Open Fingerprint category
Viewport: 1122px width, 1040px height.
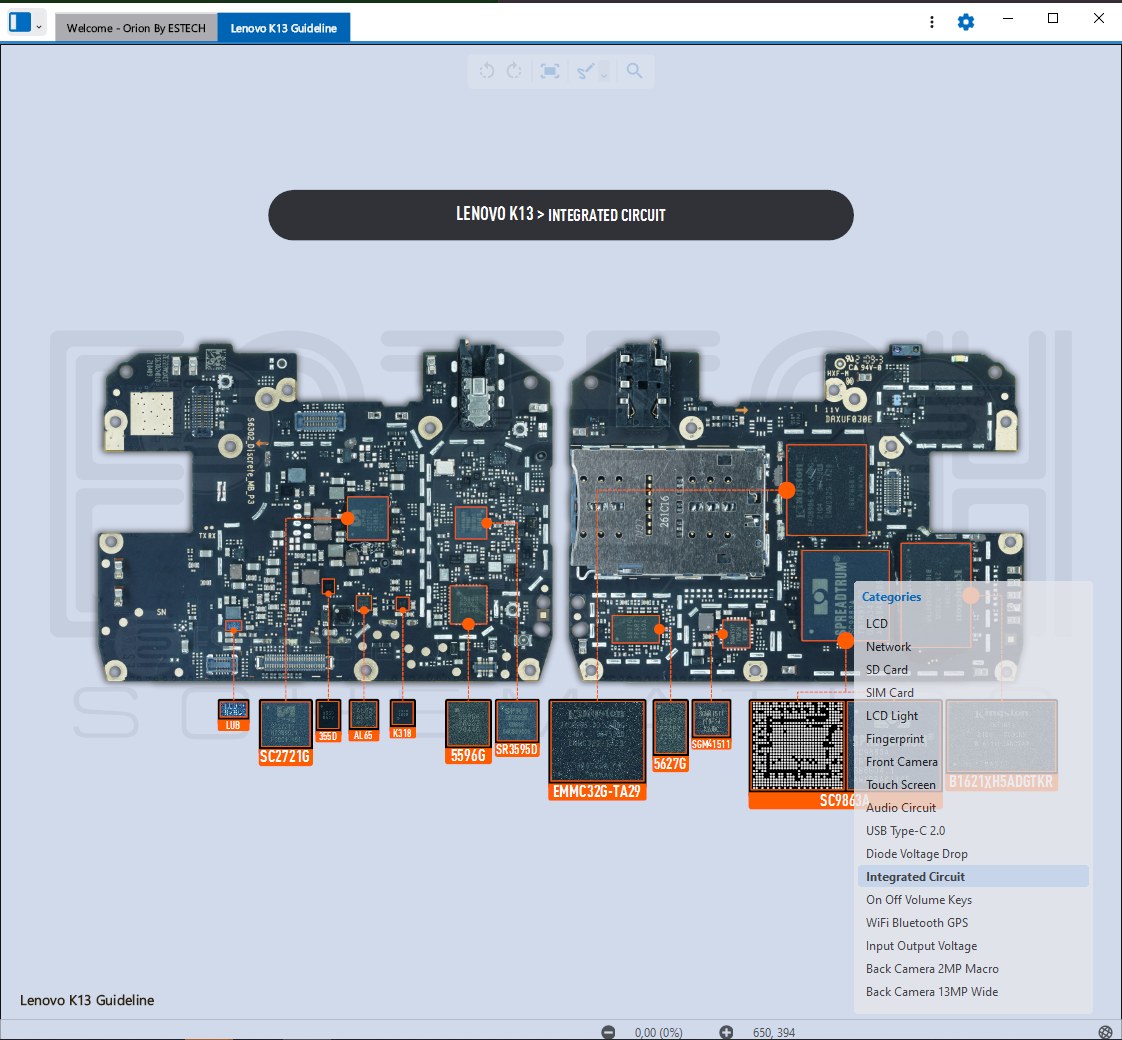coord(973,739)
